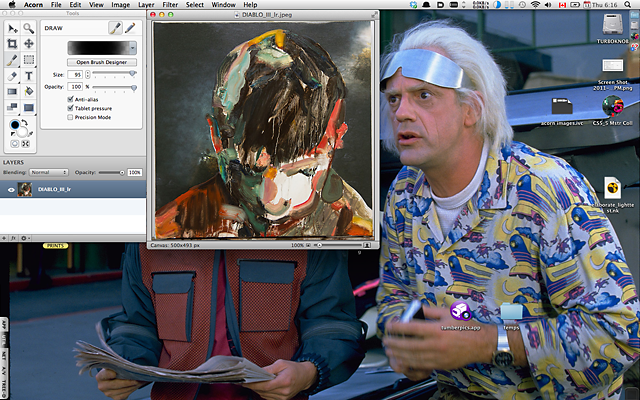This screenshot has width=640, height=400.
Task: Open Time Machine menu bar icon
Action: point(522,4)
